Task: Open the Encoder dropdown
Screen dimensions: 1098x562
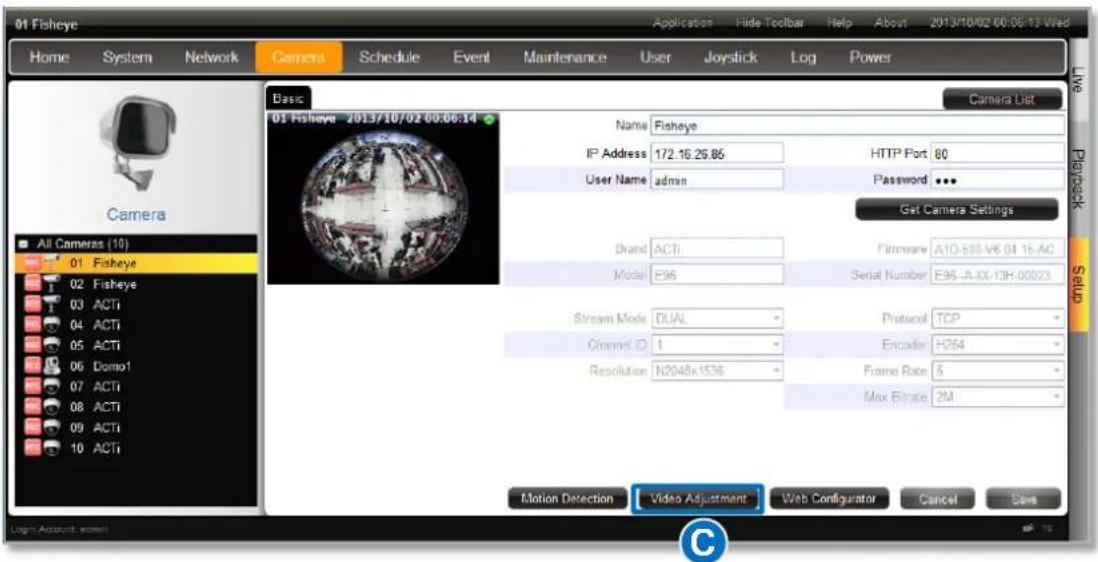Action: [997, 344]
